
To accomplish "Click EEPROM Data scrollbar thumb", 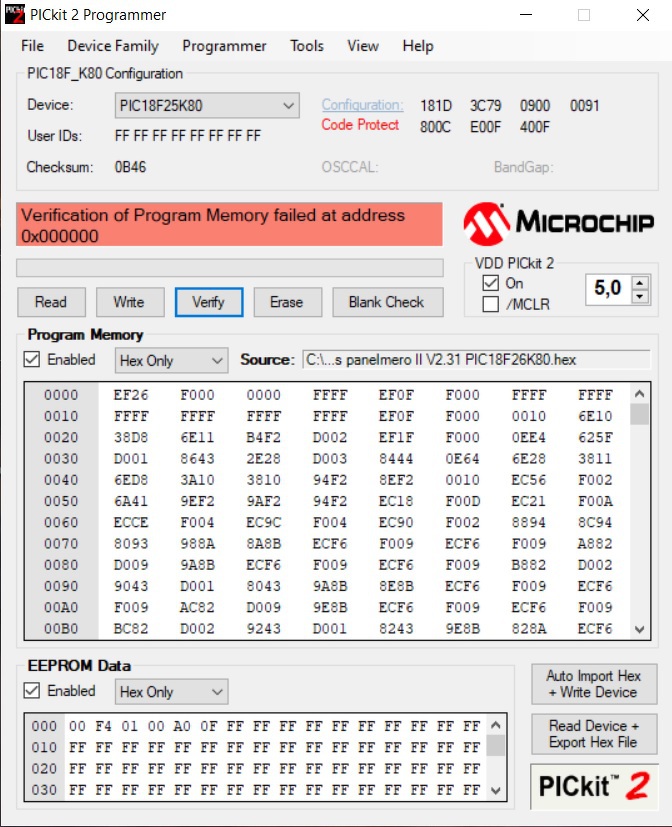I will point(495,746).
